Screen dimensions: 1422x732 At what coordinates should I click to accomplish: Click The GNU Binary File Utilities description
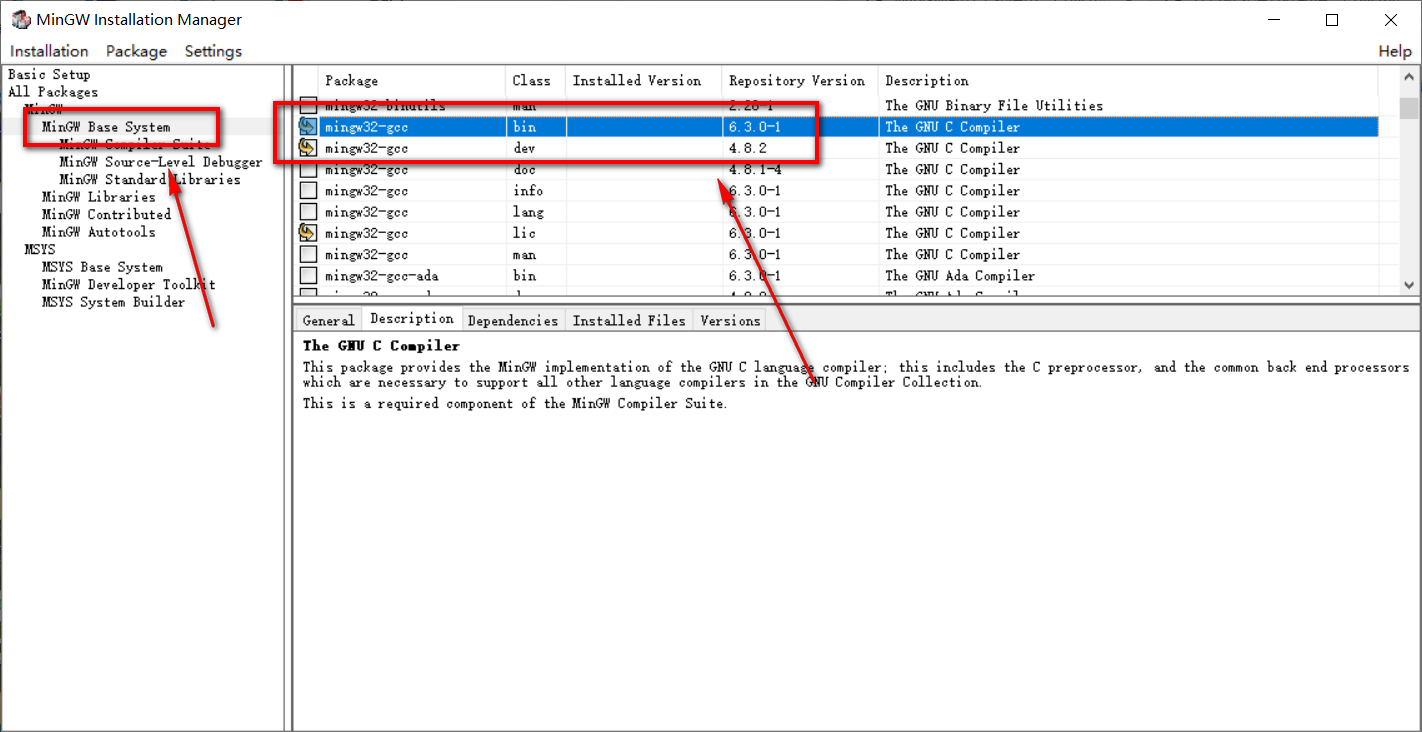pos(994,105)
